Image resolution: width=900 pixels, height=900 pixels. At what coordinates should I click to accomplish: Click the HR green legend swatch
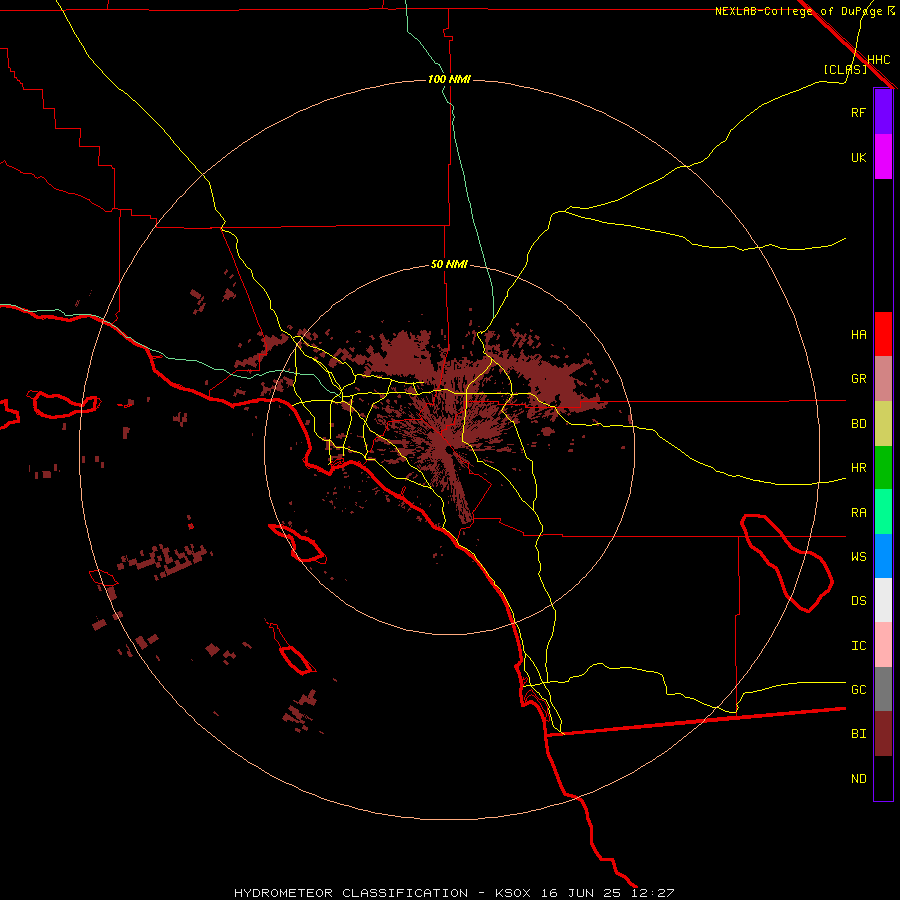coord(883,468)
